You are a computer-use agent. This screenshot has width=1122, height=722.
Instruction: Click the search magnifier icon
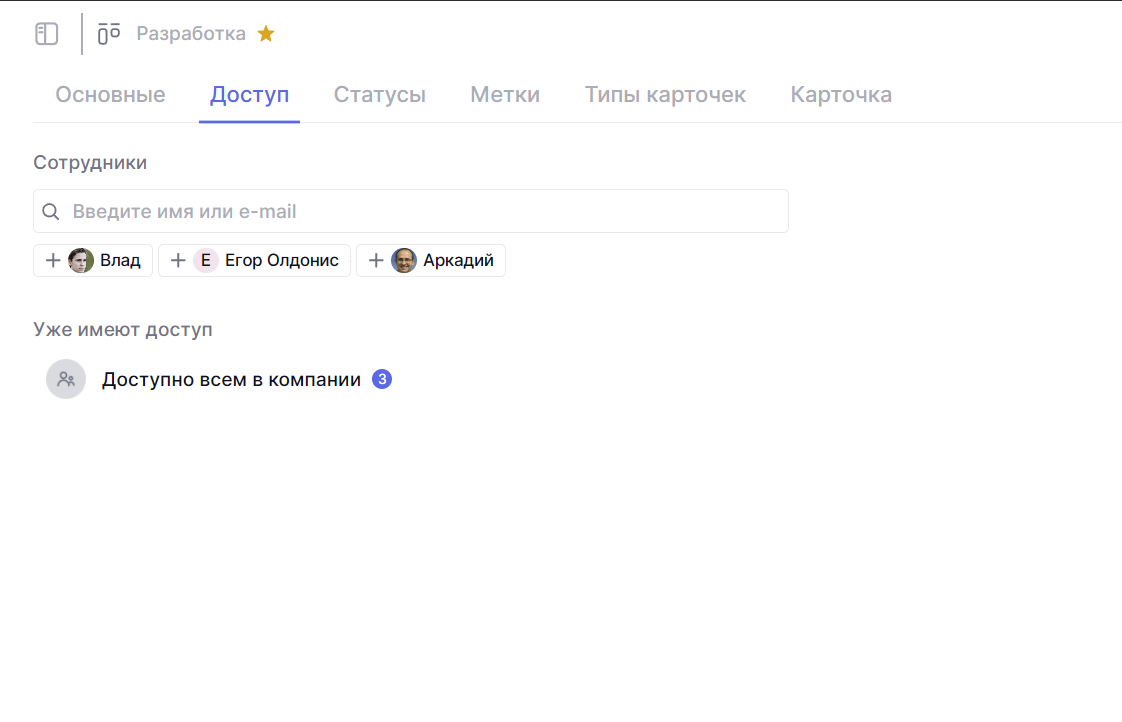(x=50, y=212)
